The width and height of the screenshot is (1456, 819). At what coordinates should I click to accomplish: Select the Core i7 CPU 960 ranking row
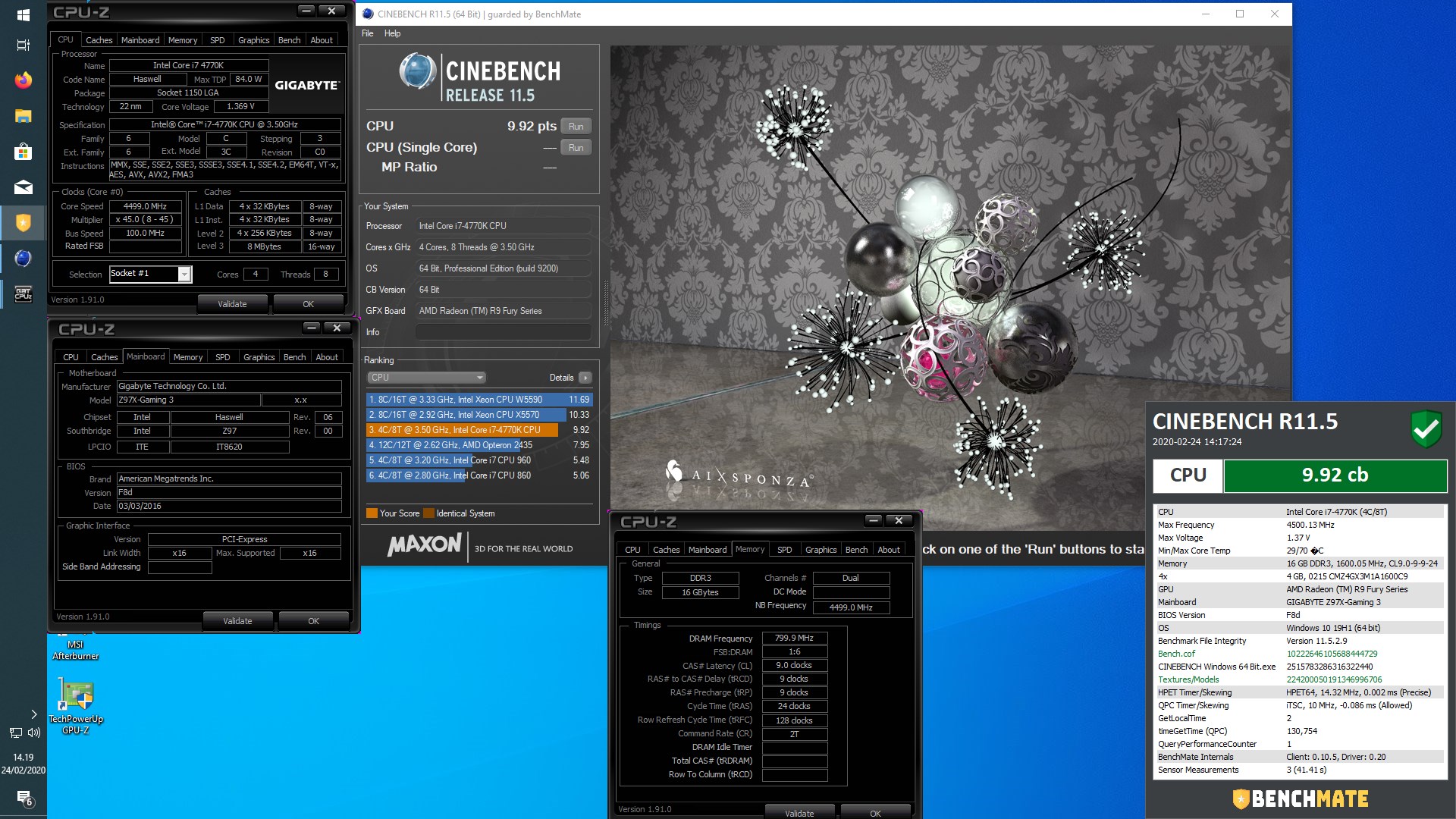[479, 460]
